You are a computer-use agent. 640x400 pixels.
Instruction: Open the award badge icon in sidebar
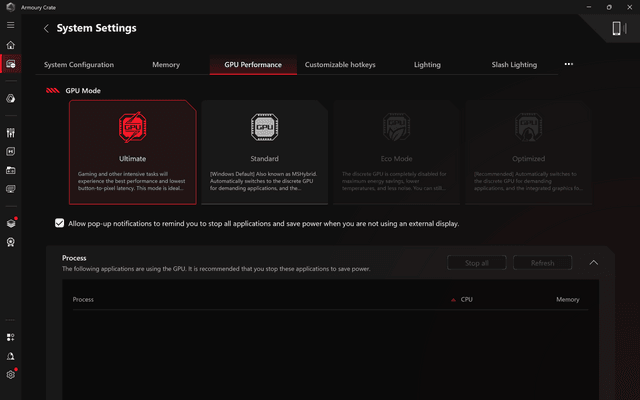(x=11, y=242)
